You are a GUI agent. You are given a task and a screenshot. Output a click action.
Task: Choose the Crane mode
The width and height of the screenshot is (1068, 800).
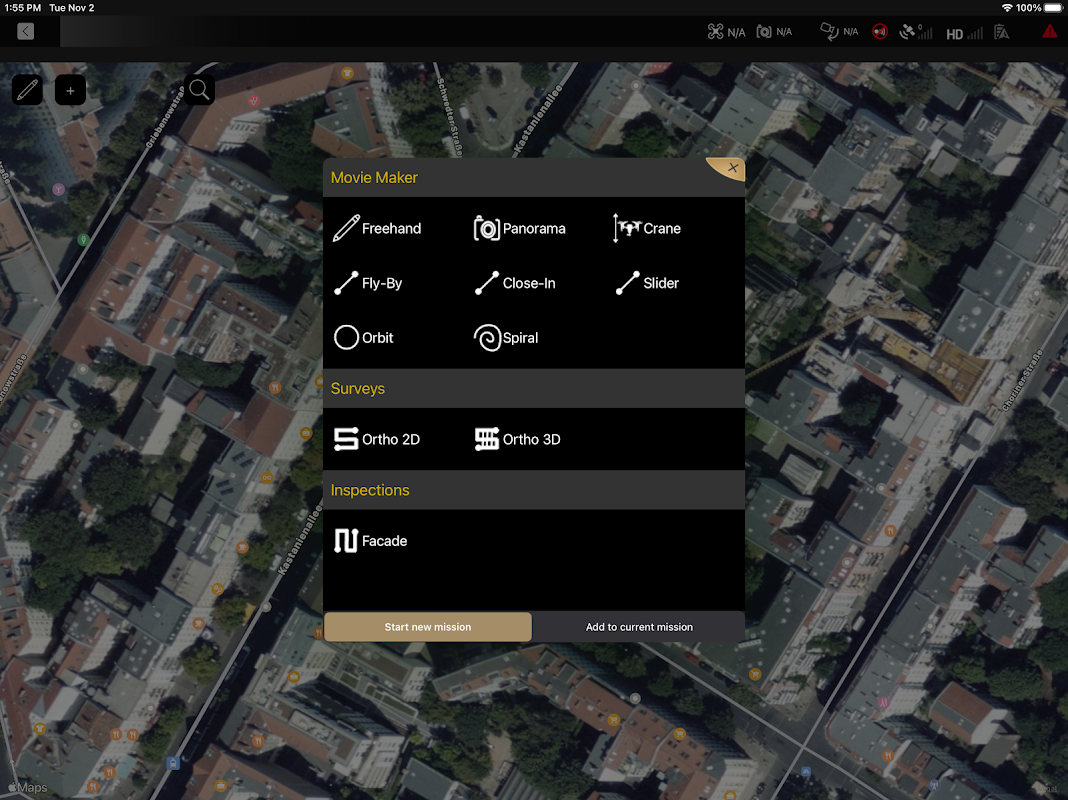tap(647, 228)
